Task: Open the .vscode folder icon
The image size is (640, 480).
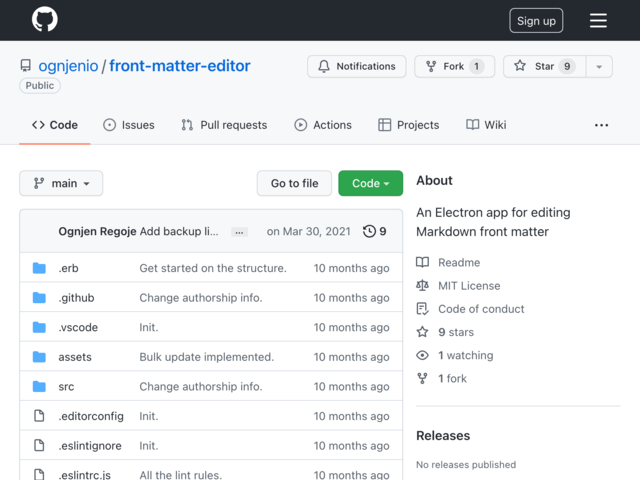Action: pos(39,327)
